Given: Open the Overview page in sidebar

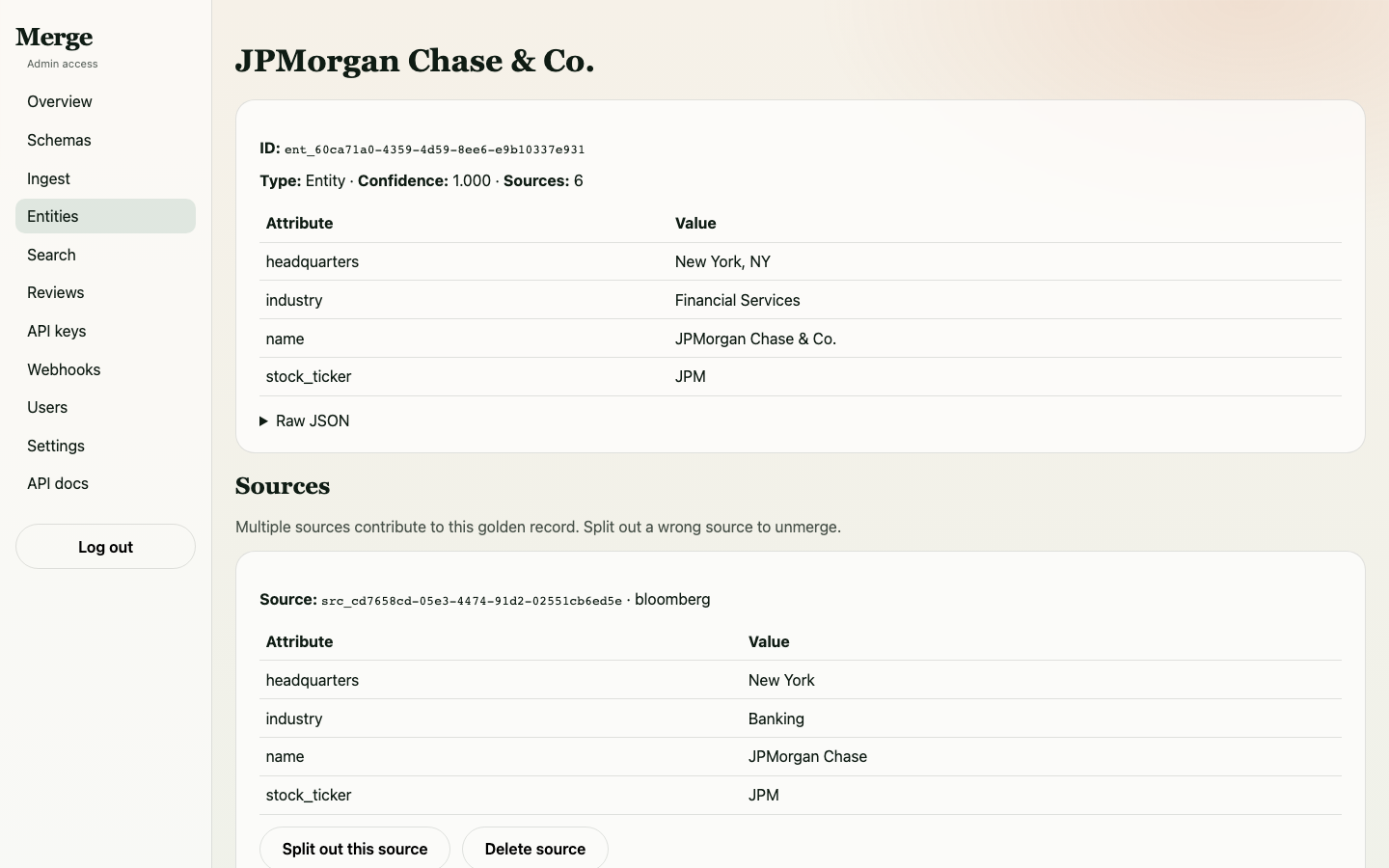Looking at the screenshot, I should pos(105,101).
